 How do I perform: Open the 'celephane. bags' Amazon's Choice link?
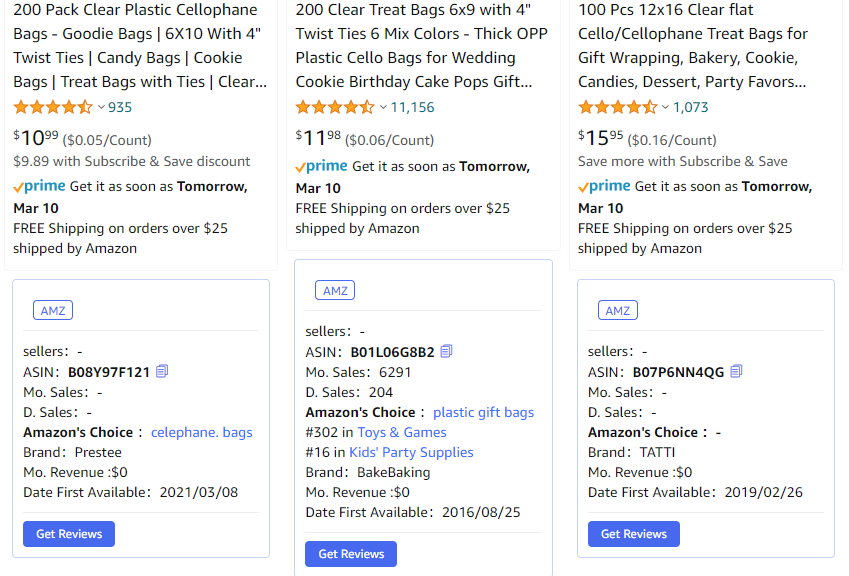[201, 432]
